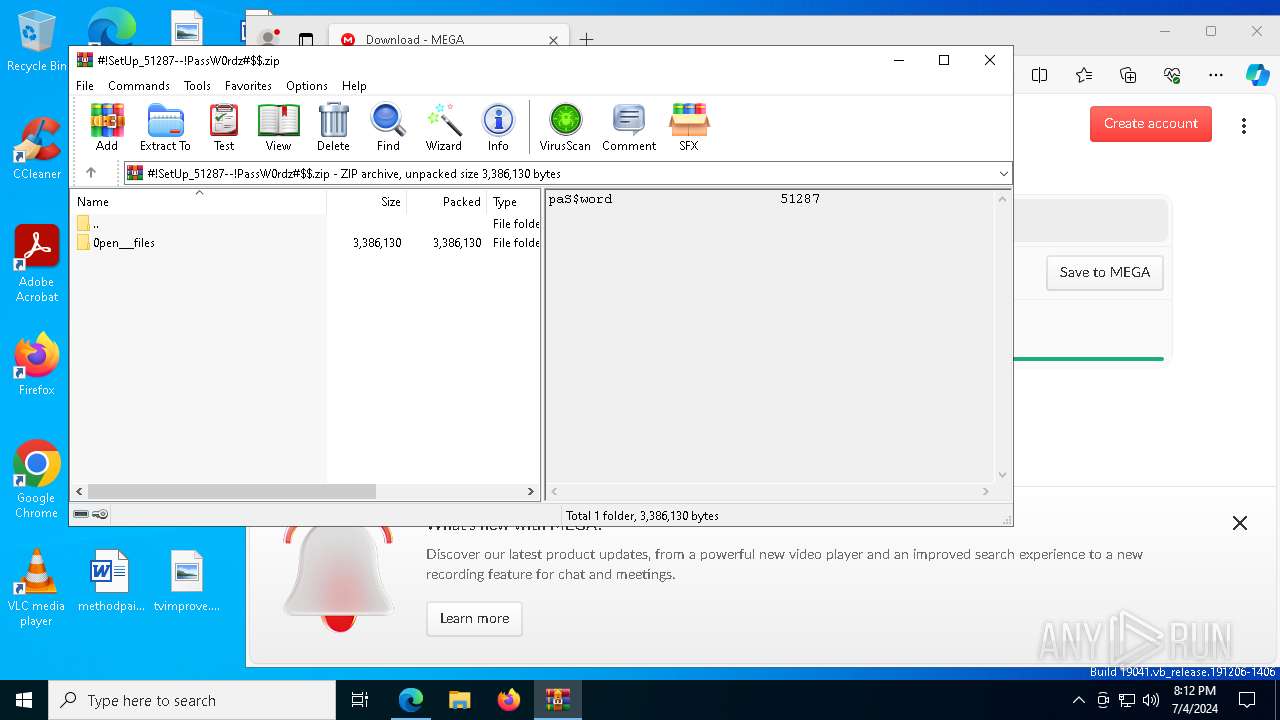Show hidden system tray icons
Image resolution: width=1280 pixels, height=720 pixels.
1078,700
